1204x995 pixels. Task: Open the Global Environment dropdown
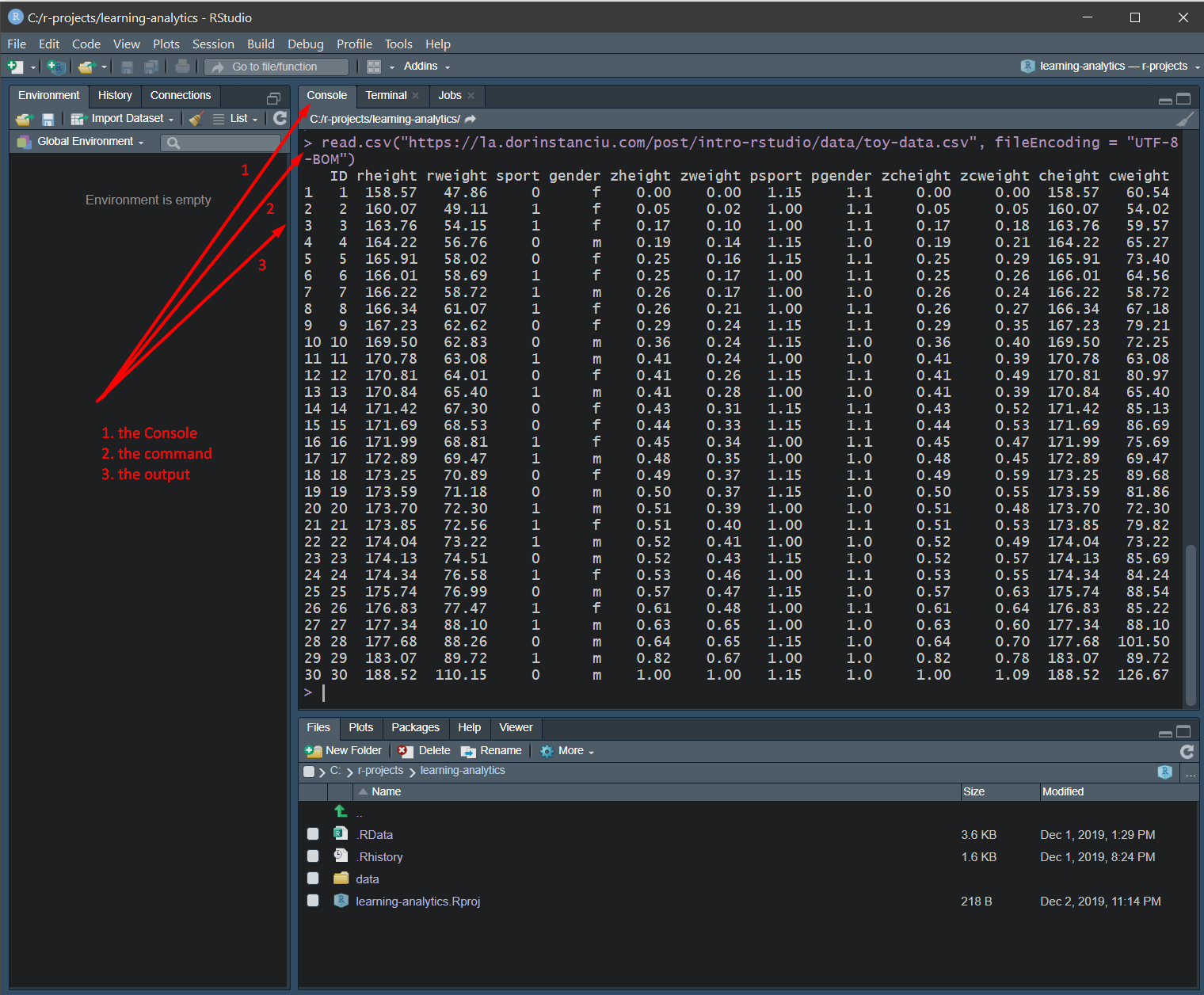click(x=81, y=142)
